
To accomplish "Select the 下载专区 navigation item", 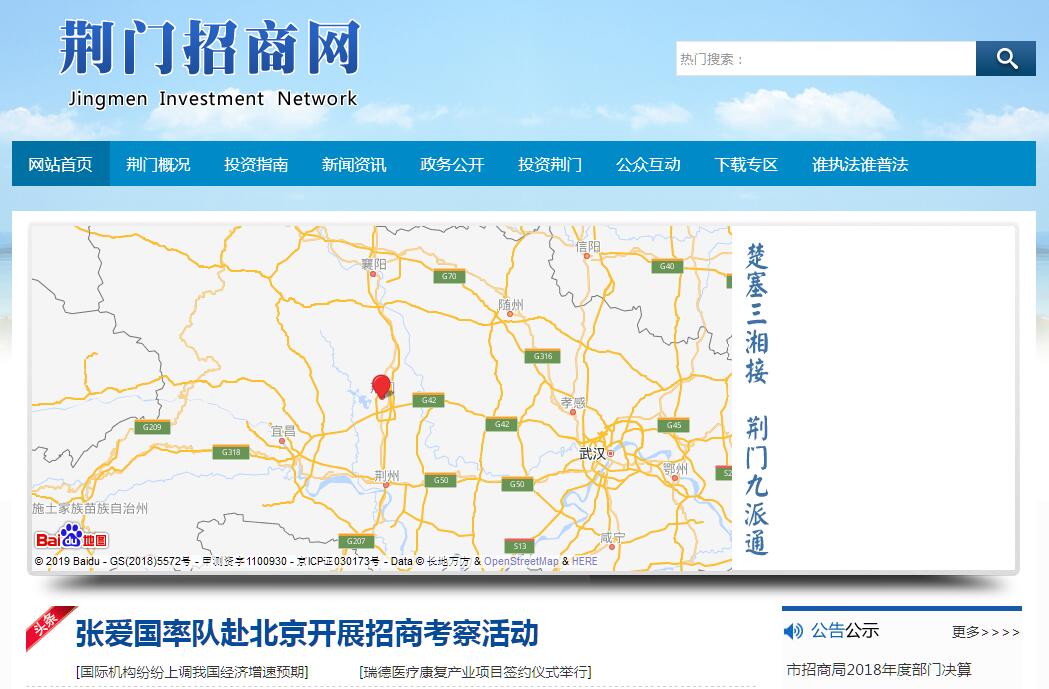I will point(746,164).
